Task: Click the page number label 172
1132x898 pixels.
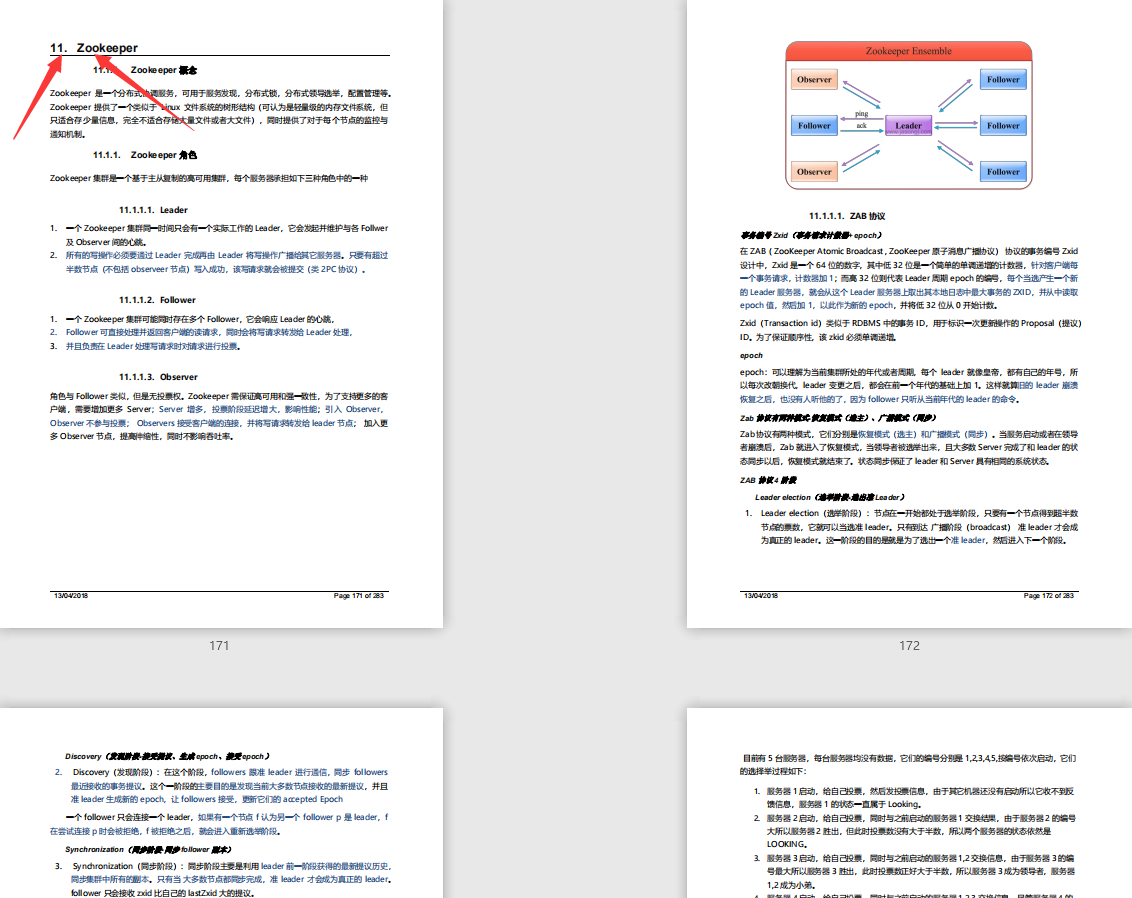Action: [x=909, y=645]
